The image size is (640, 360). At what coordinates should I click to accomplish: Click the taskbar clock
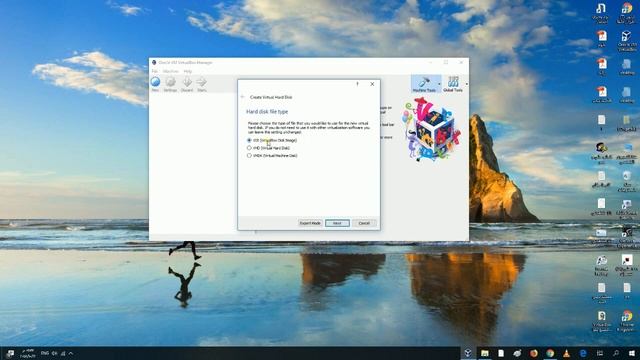click(x=27, y=353)
